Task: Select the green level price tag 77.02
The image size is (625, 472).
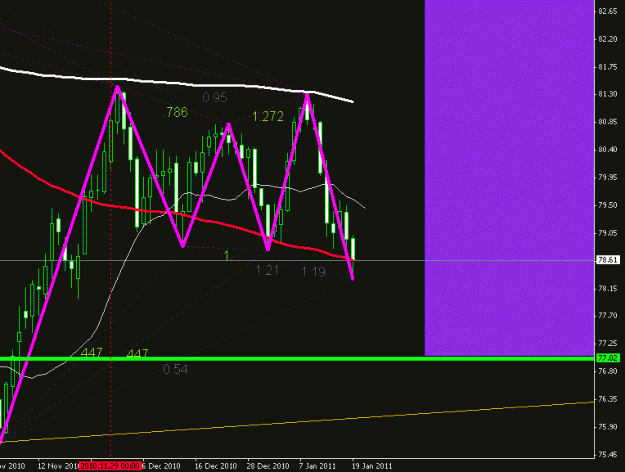Action: (x=607, y=358)
